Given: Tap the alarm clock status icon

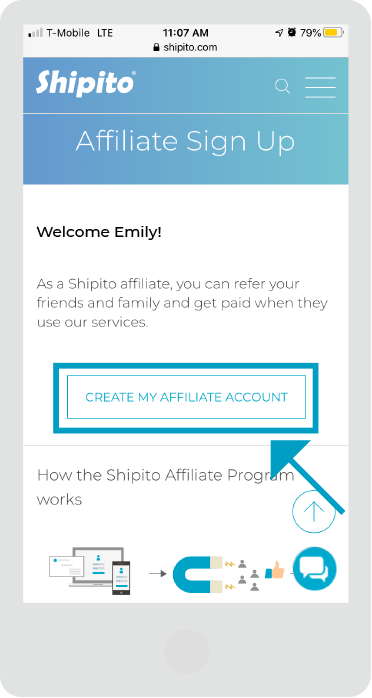Looking at the screenshot, I should 292,32.
